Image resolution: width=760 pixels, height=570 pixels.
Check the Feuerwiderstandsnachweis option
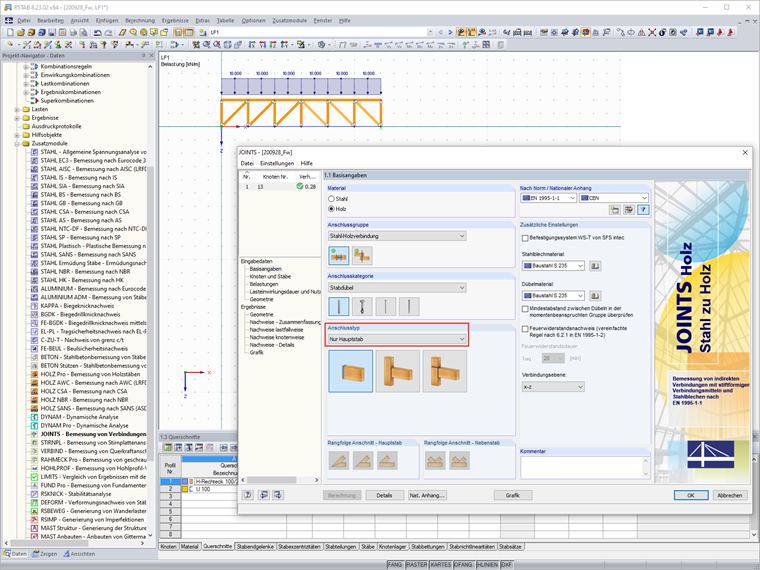click(526, 328)
